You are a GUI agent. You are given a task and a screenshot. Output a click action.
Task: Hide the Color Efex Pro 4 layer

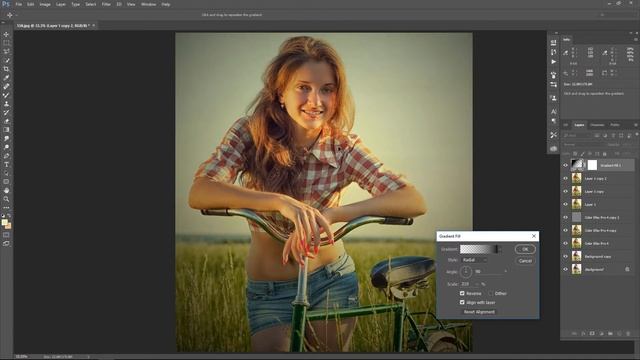click(566, 243)
